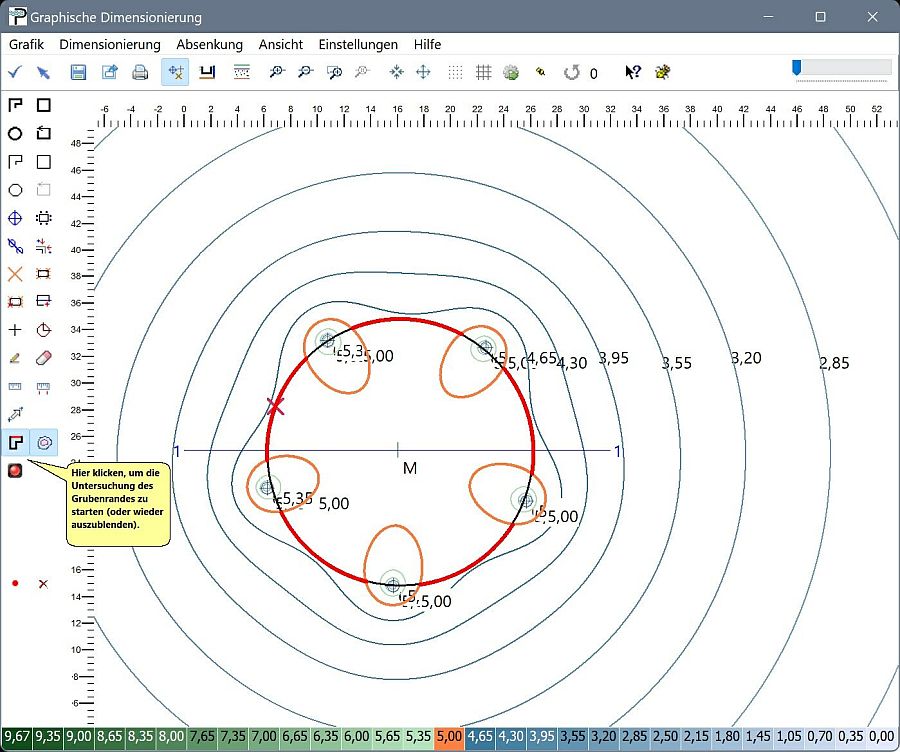This screenshot has width=900, height=752.
Task: Select the eraser tool
Action: tap(43, 357)
